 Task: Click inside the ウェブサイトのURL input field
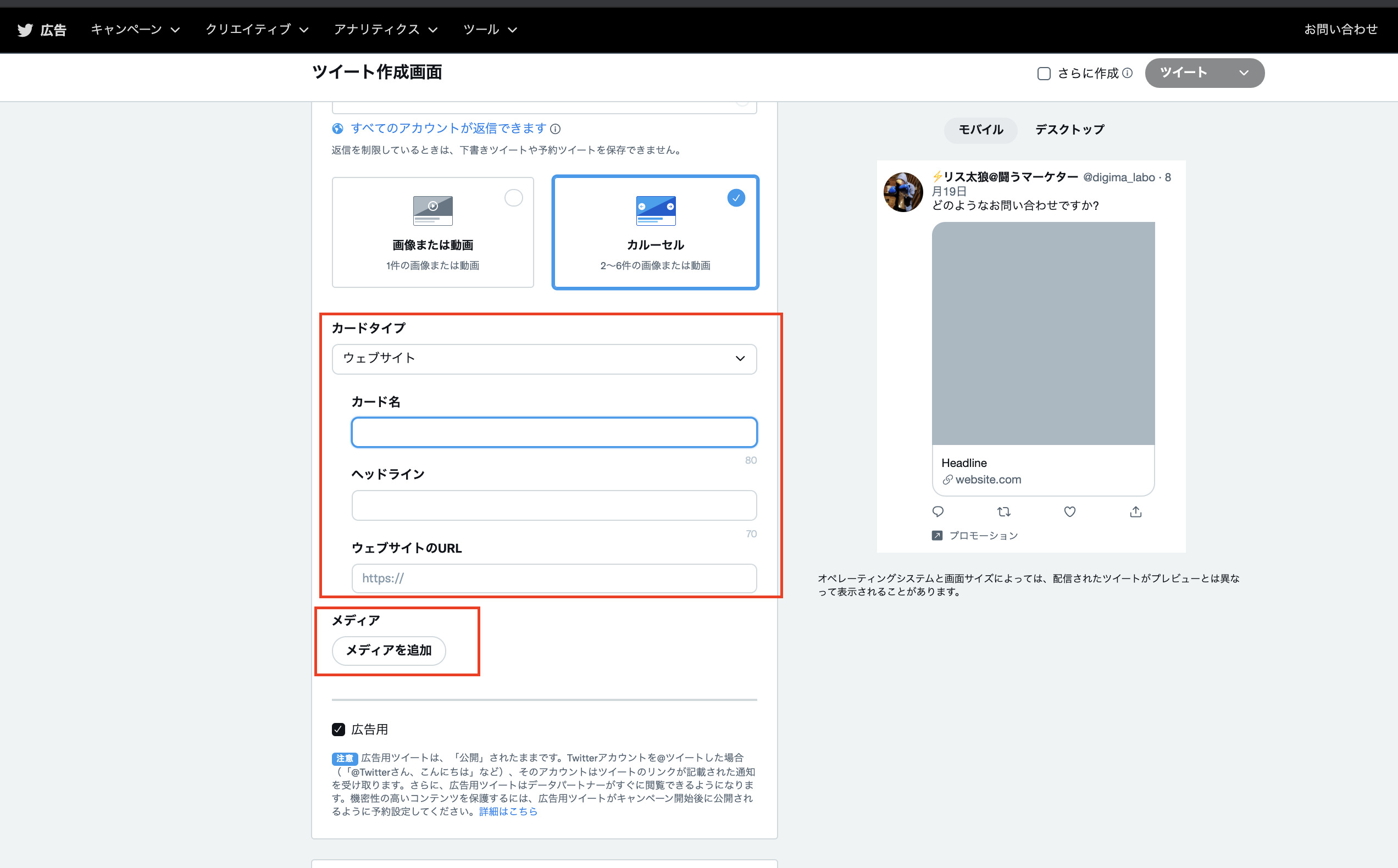pyautogui.click(x=553, y=578)
